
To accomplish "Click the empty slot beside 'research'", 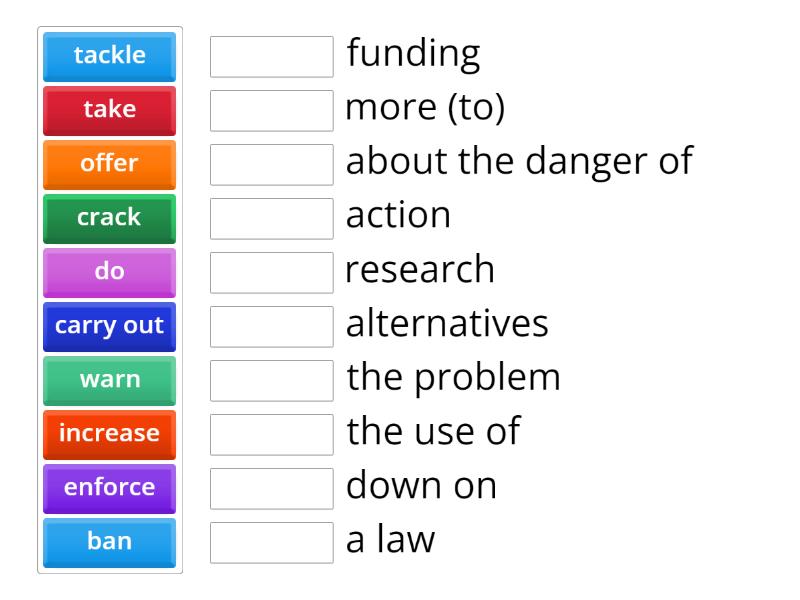I will coord(271,273).
